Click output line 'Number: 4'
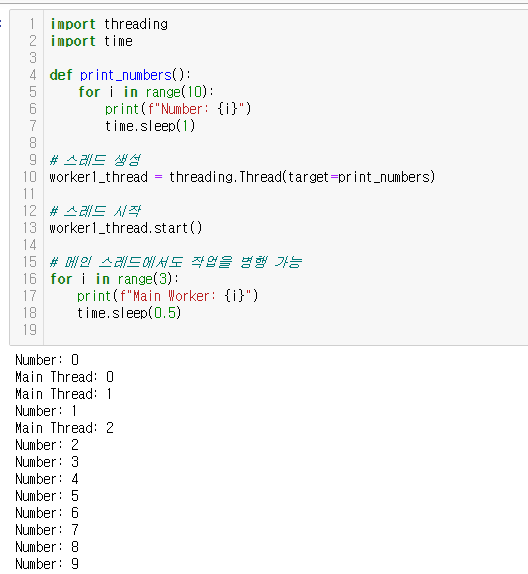The height and width of the screenshot is (574, 528). (x=47, y=479)
